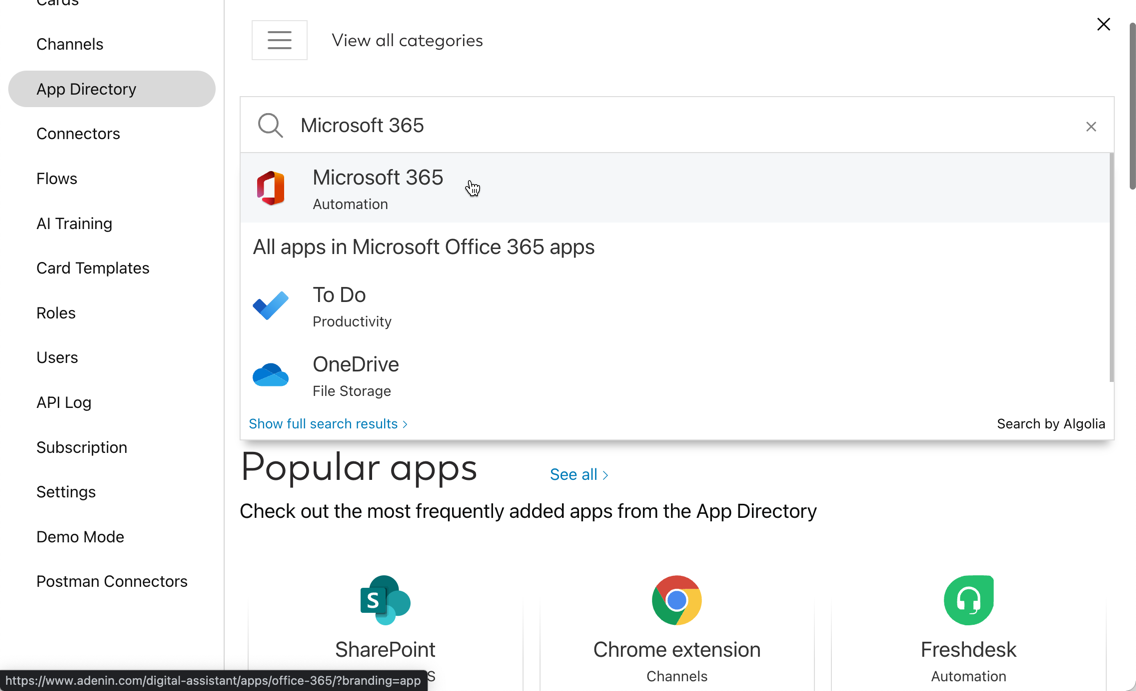This screenshot has height=691, width=1136.
Task: Select the OneDrive search result
Action: click(675, 376)
